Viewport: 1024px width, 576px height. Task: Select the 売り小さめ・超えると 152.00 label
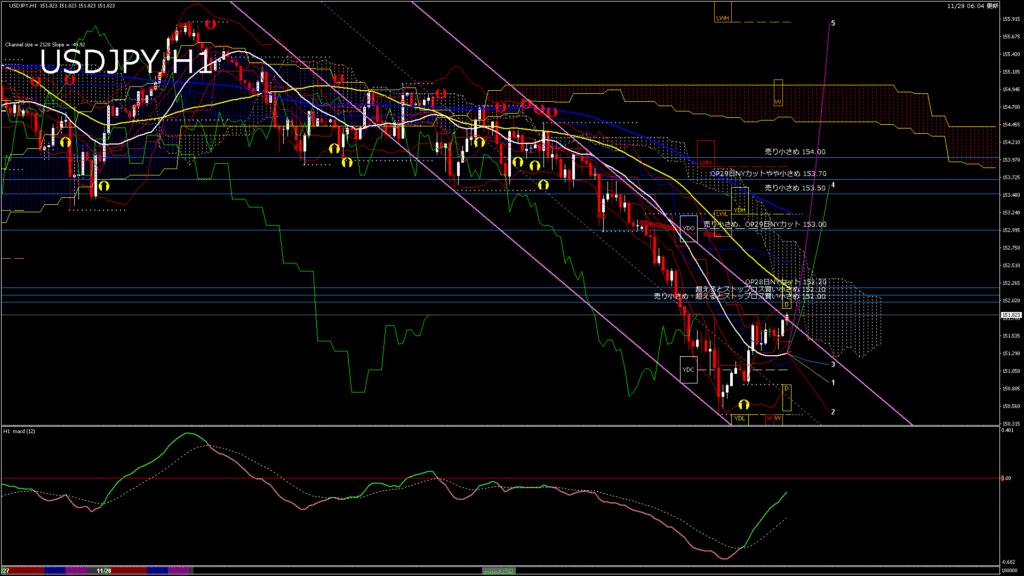(740, 296)
